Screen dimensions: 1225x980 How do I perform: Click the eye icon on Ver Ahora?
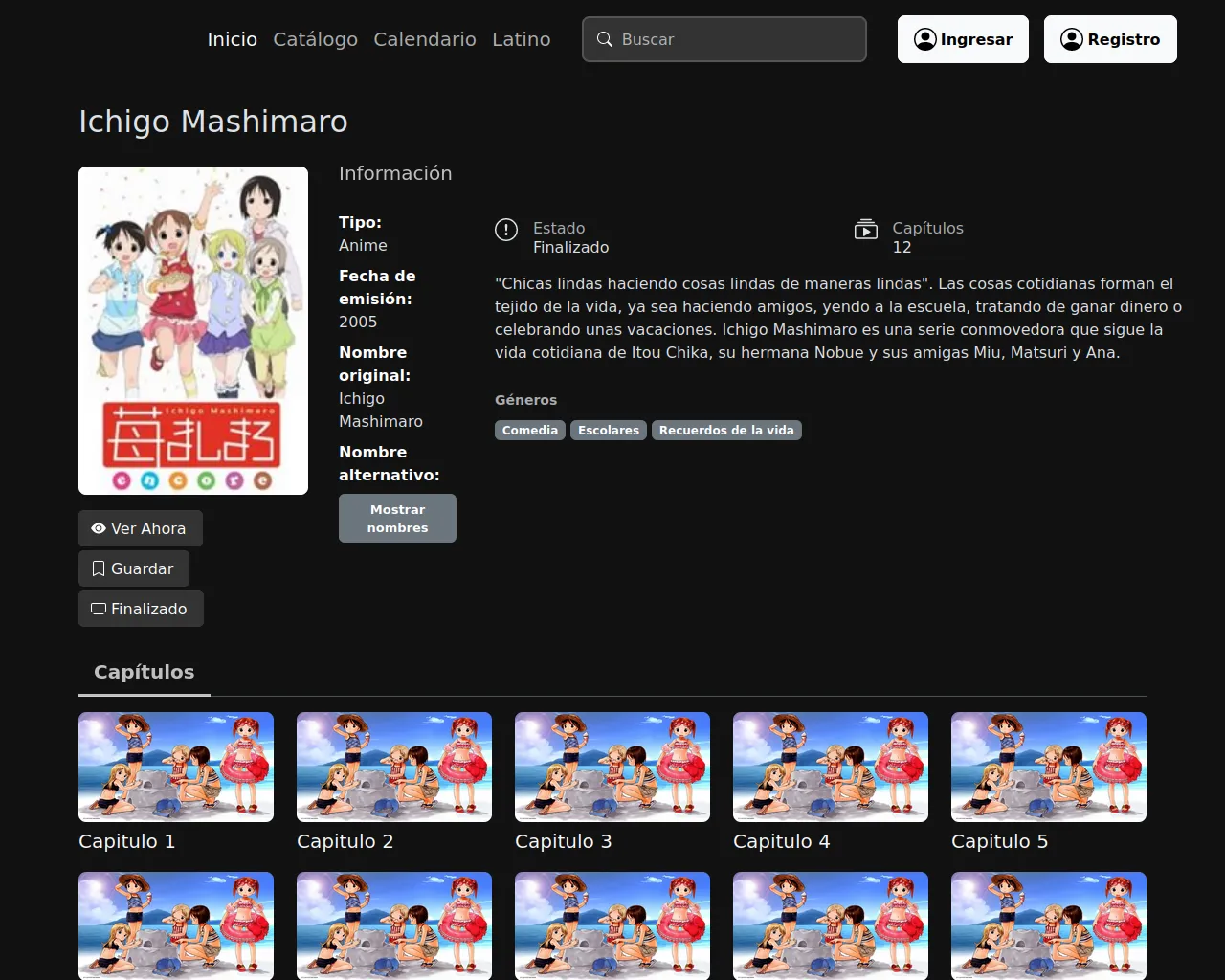pyautogui.click(x=98, y=528)
